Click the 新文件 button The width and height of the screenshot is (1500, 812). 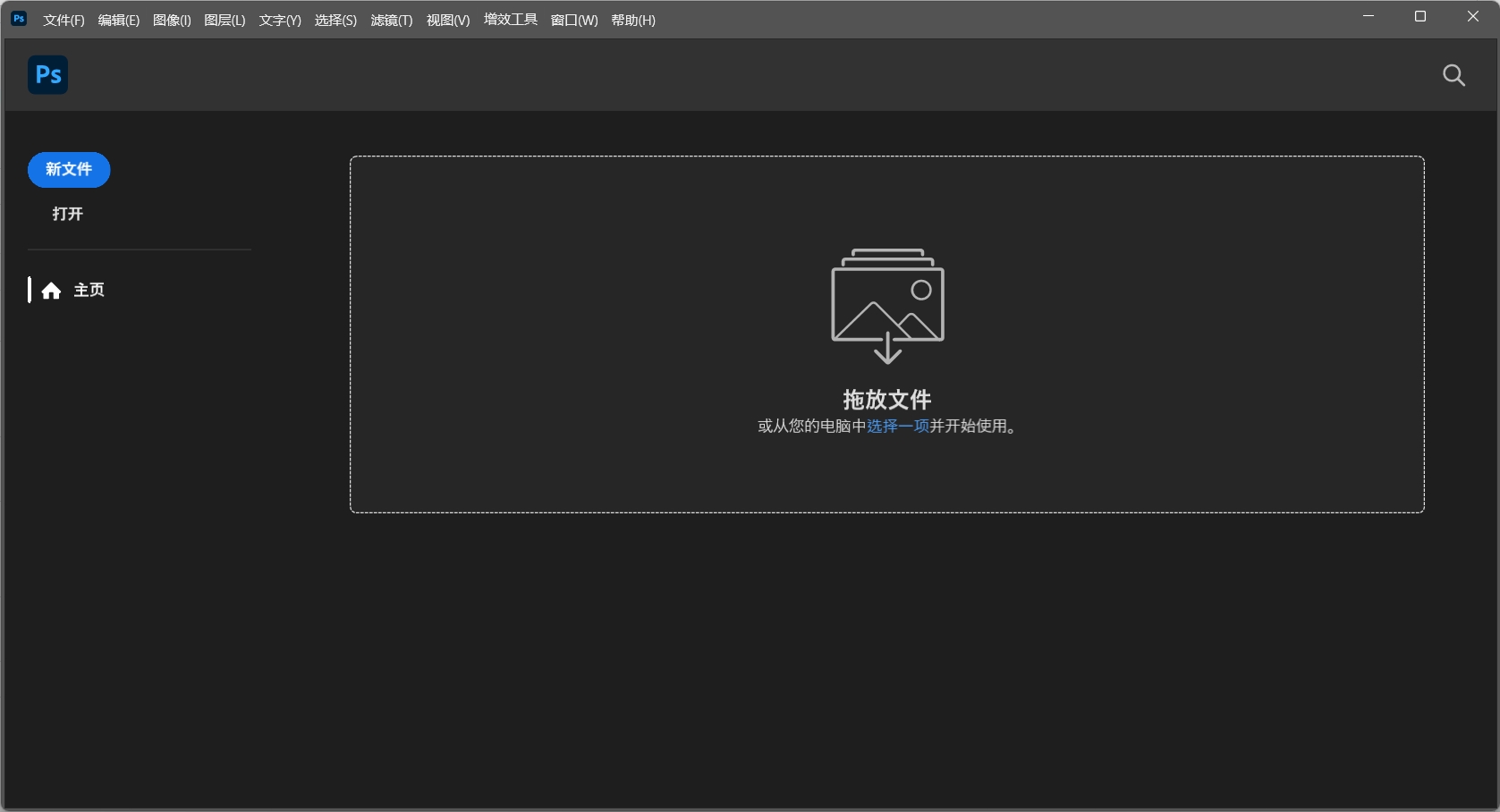tap(69, 170)
